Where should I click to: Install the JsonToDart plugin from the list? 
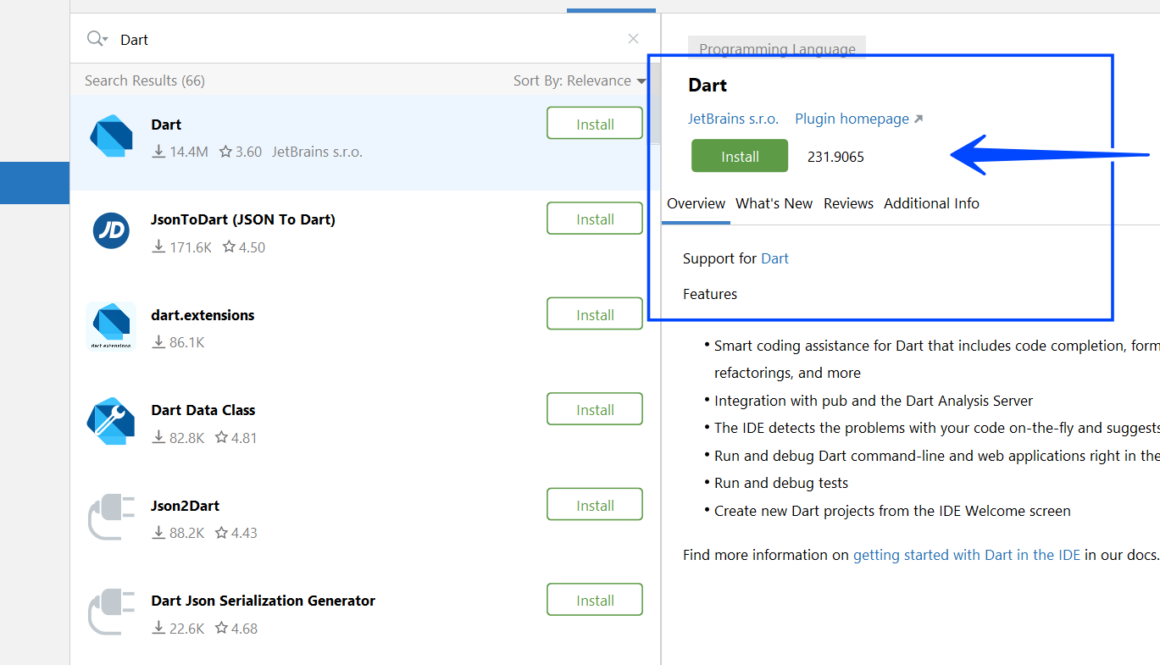(595, 219)
